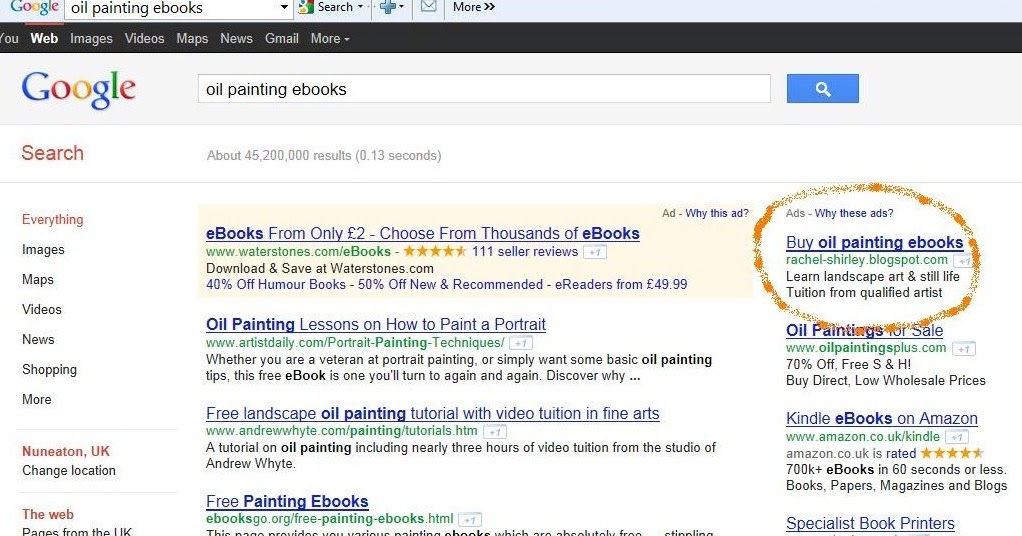Filter results by Videos in left sidebar
This screenshot has width=1022, height=536.
tap(42, 309)
